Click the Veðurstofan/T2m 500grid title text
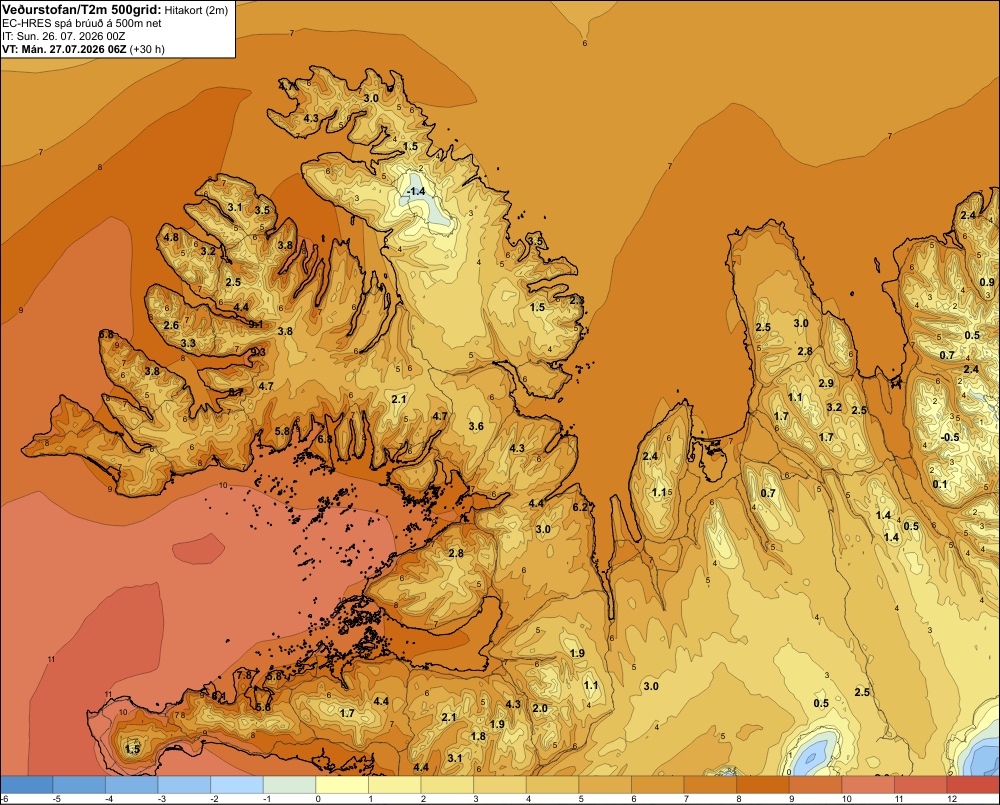The height and width of the screenshot is (805, 1000). pos(81,9)
